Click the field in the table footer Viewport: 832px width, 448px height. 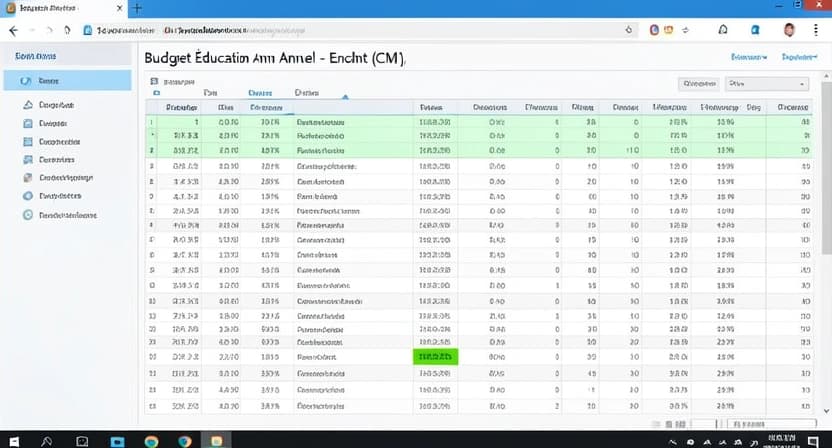pyautogui.click(x=772, y=424)
